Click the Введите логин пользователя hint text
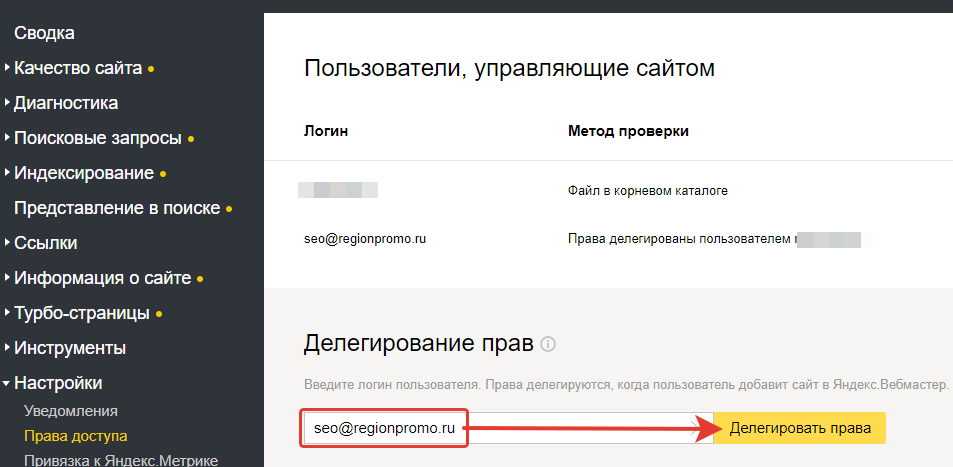Viewport: 953px width, 467px height. 626,386
